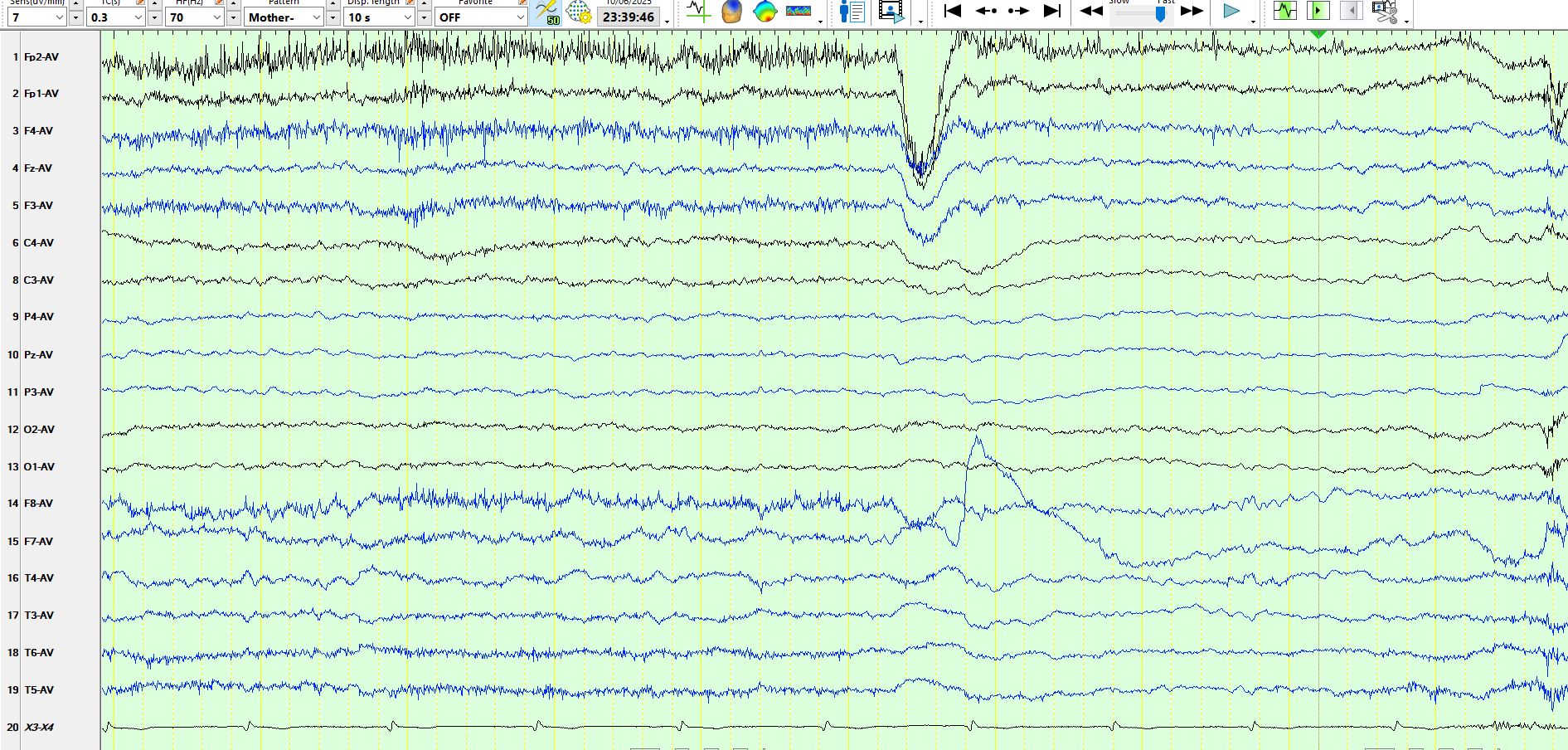Select the T4-AV channel label
1568x750 pixels.
coord(39,578)
